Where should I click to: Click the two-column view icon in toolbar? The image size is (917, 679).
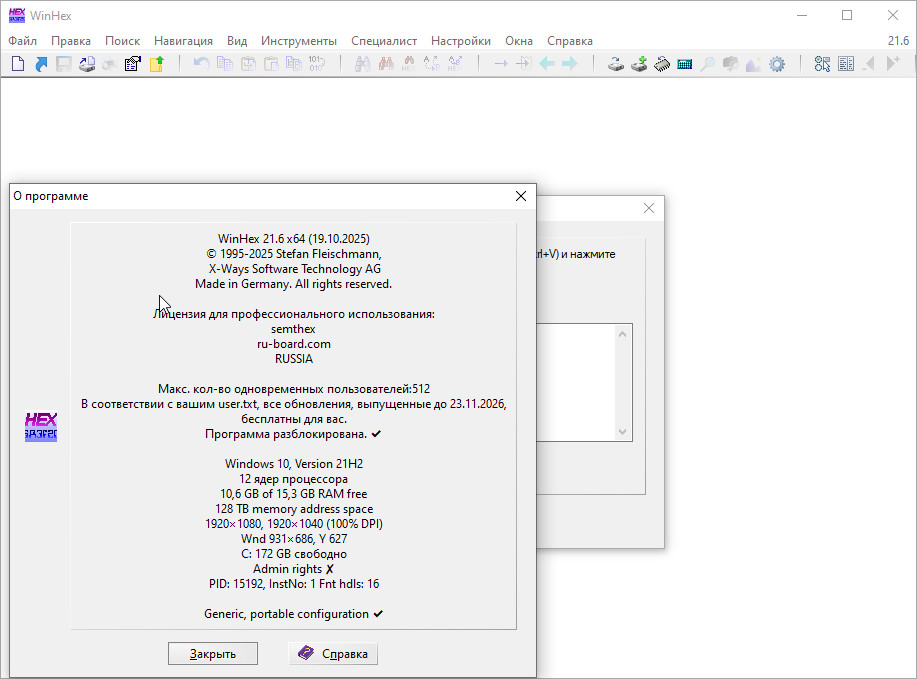pos(846,64)
